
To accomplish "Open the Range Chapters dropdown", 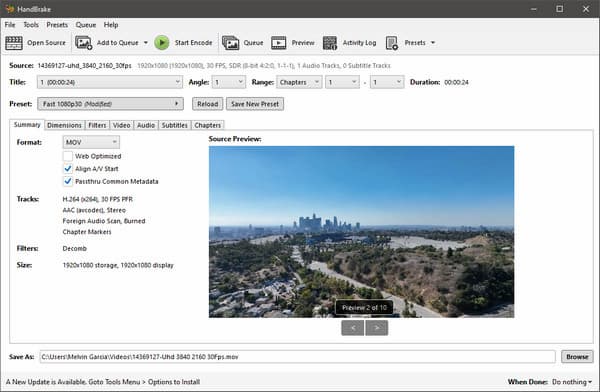I will coord(299,82).
